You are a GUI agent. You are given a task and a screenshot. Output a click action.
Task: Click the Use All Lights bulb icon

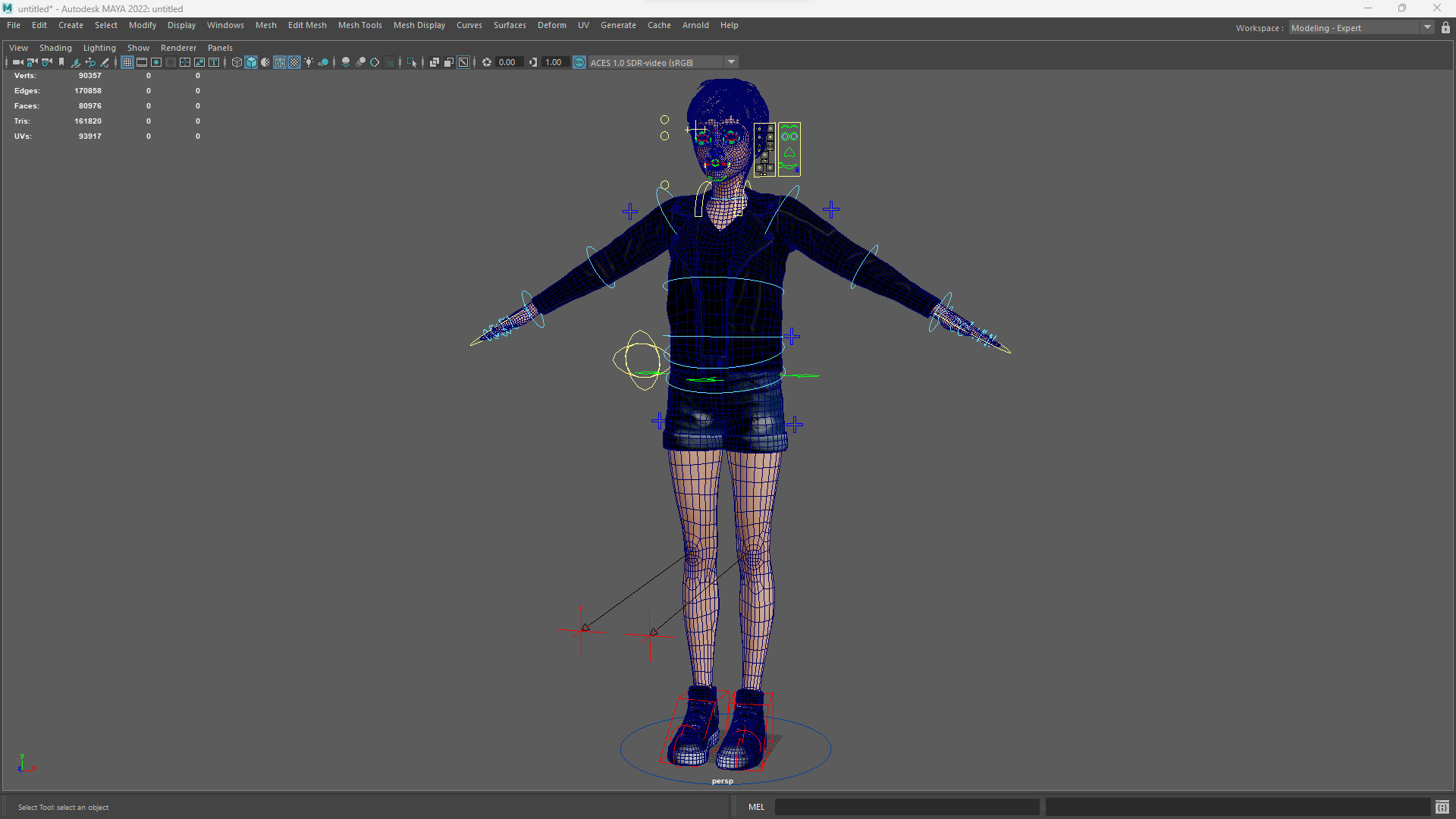click(x=309, y=62)
